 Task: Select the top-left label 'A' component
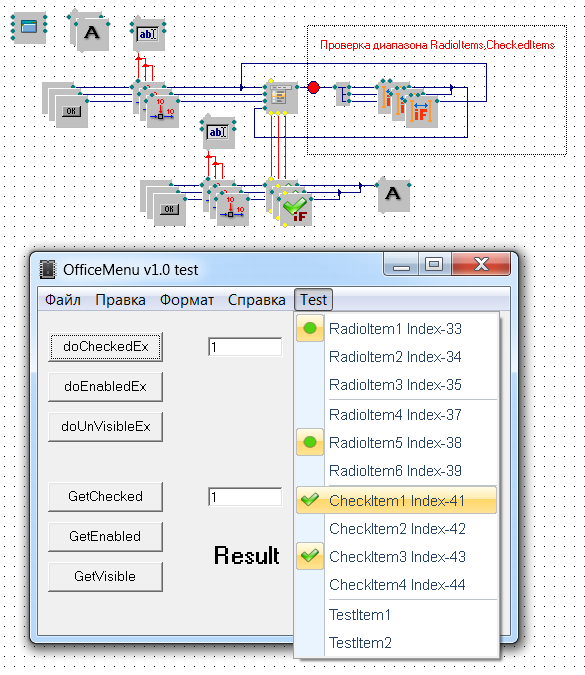pos(92,34)
